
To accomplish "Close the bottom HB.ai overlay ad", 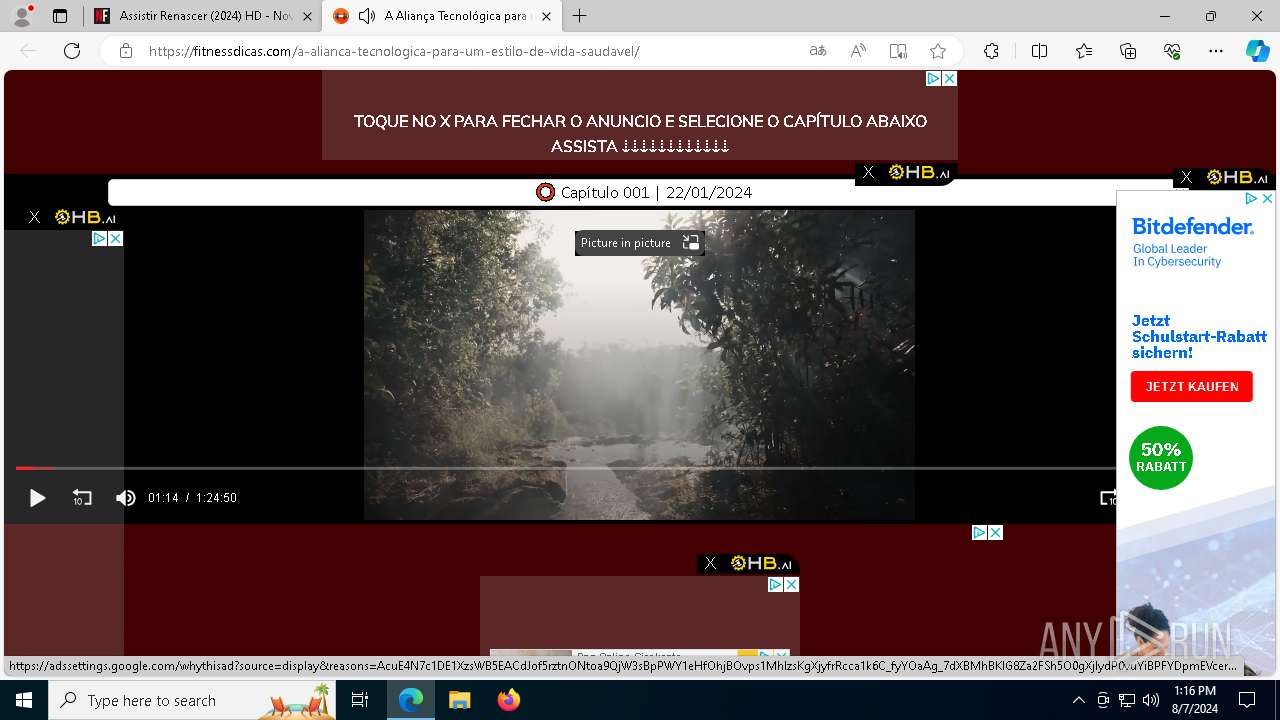I will coord(710,563).
